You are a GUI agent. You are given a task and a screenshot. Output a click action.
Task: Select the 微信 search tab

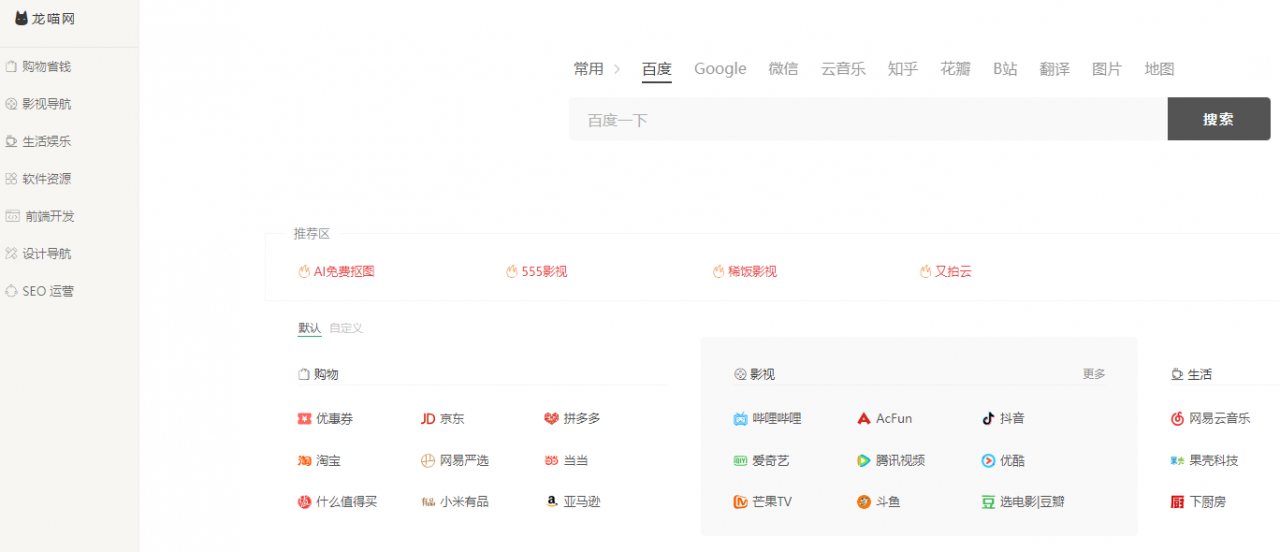click(783, 69)
